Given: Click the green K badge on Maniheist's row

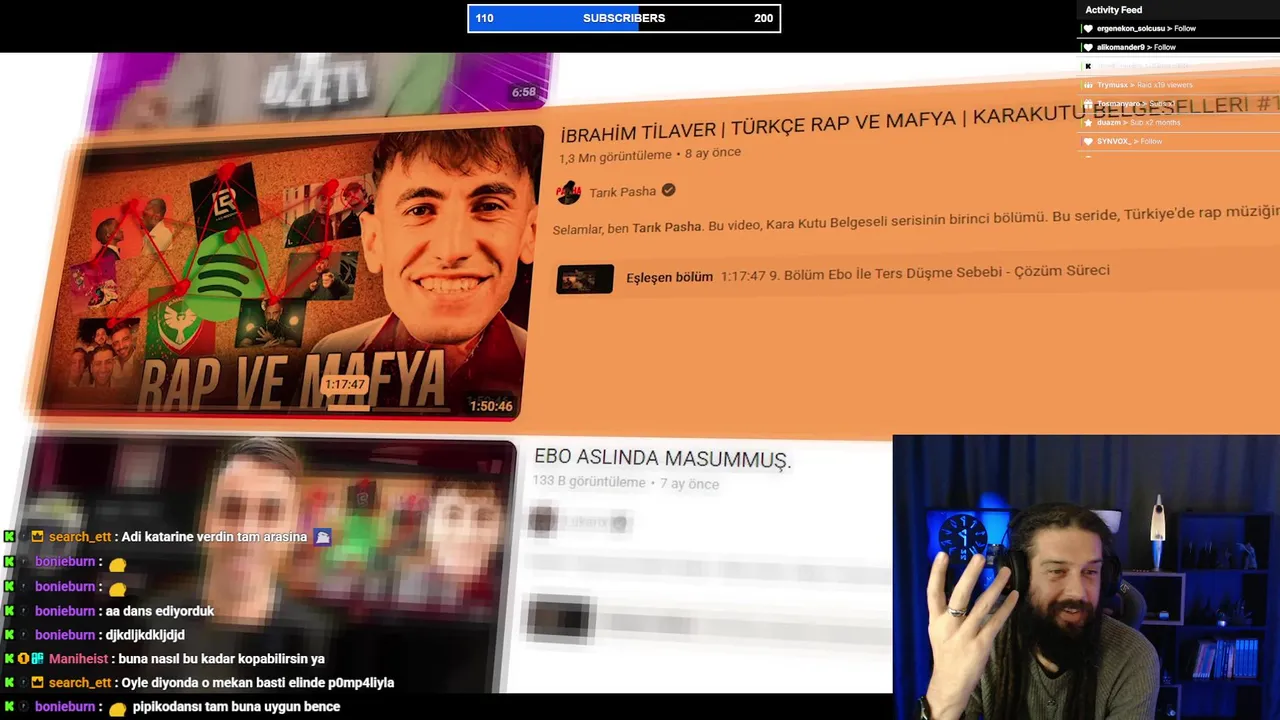Looking at the screenshot, I should pyautogui.click(x=10, y=659).
